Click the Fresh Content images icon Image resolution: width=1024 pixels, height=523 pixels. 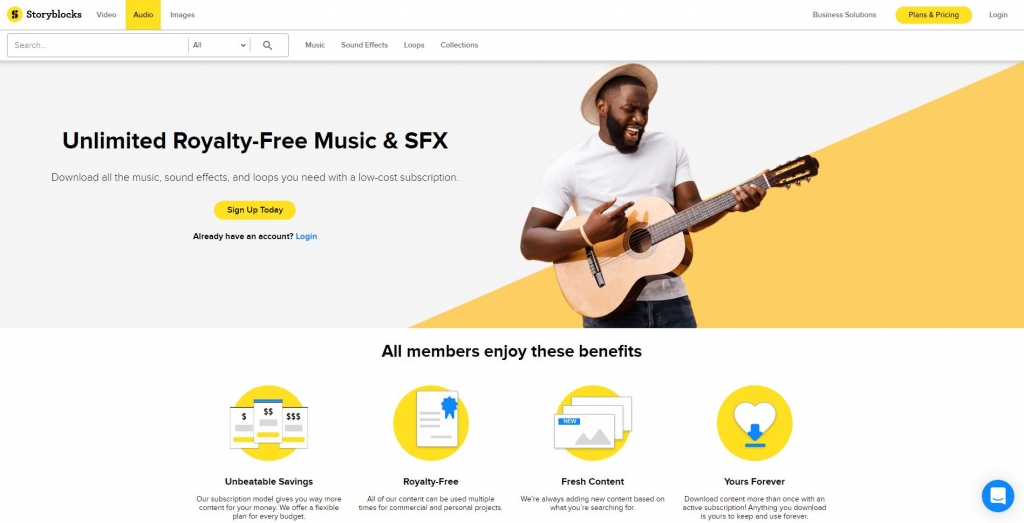[x=593, y=423]
